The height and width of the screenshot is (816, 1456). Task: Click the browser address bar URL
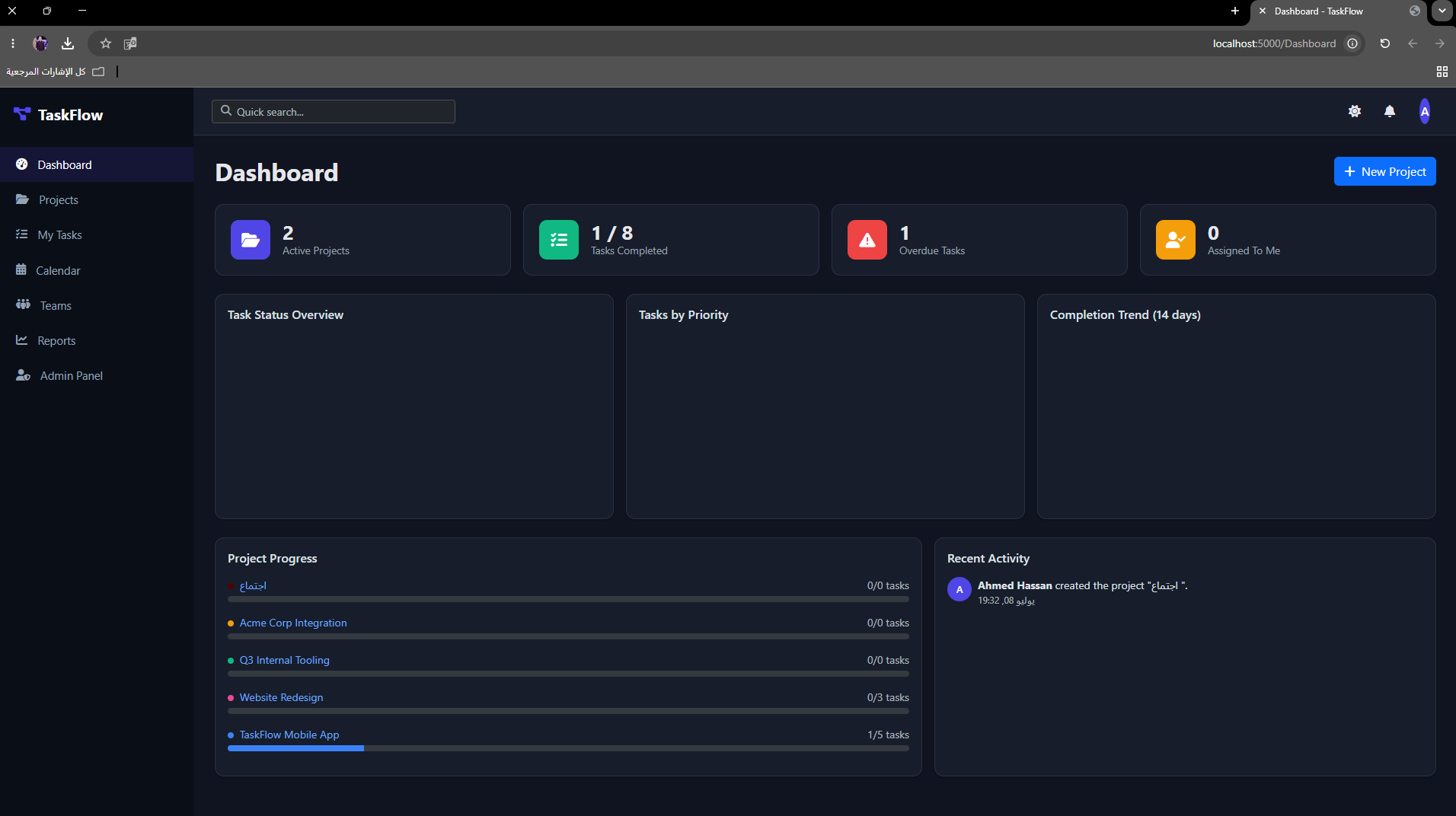tap(1274, 43)
